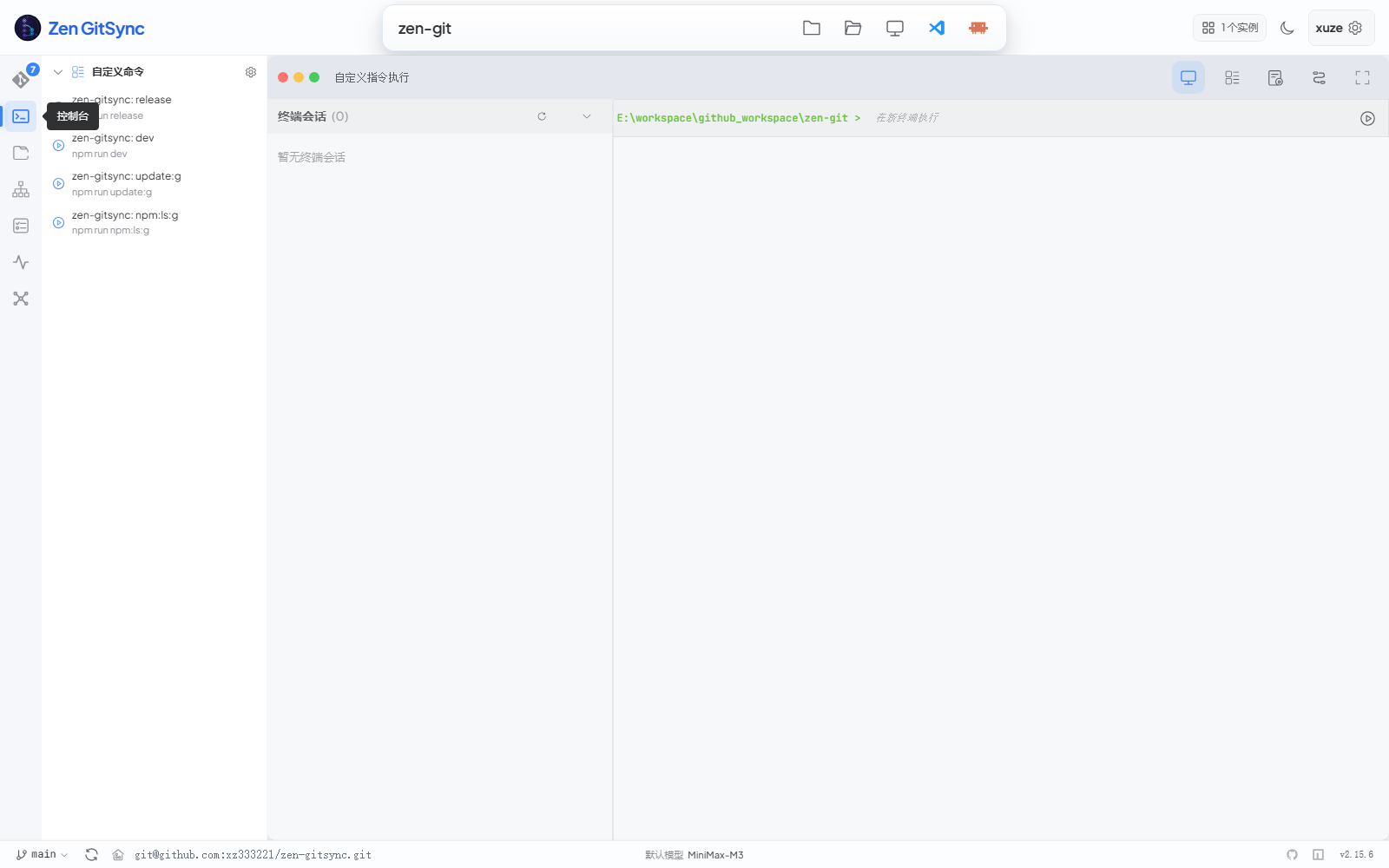This screenshot has height=868, width=1389.
Task: Click the closed folder icon in project bar
Action: [x=812, y=28]
